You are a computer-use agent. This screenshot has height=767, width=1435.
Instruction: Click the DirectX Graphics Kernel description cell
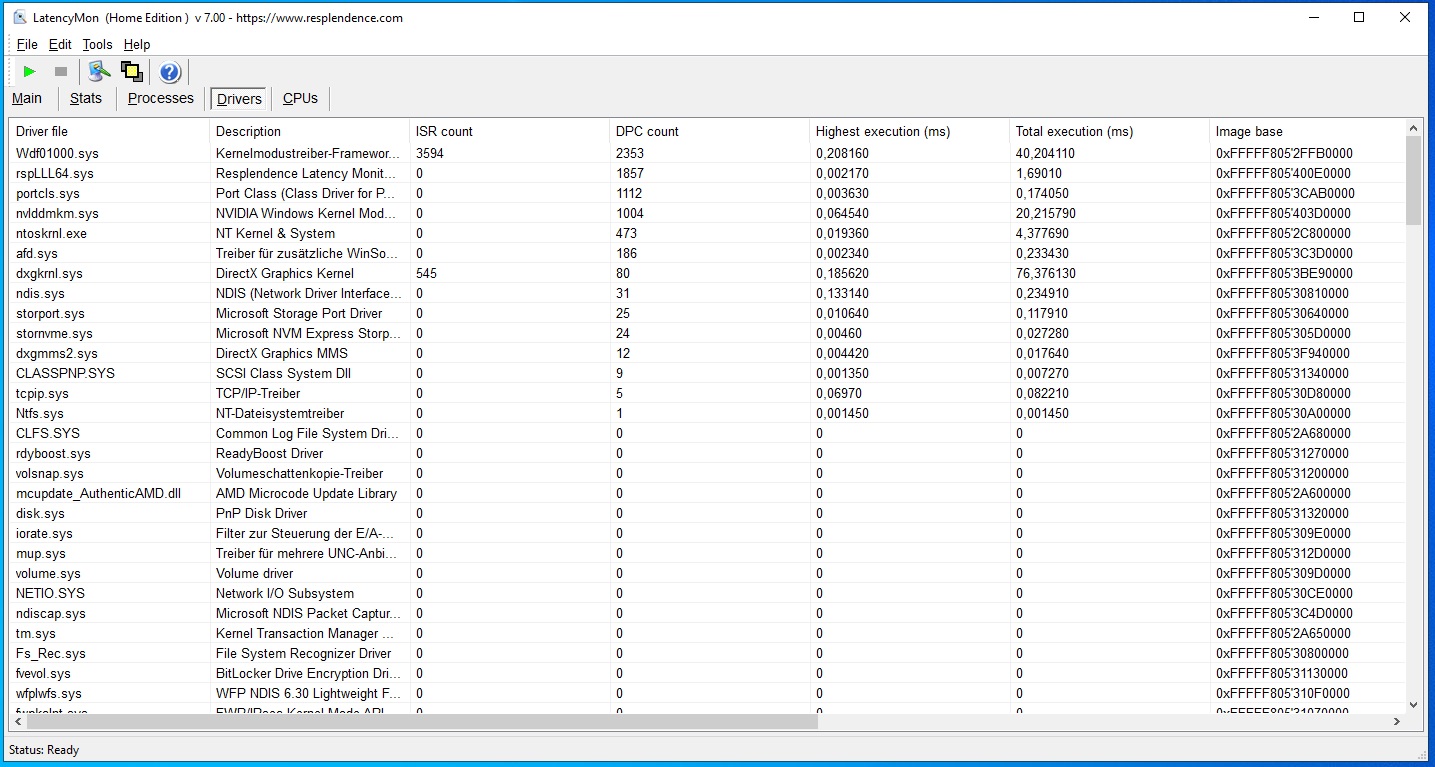(285, 273)
